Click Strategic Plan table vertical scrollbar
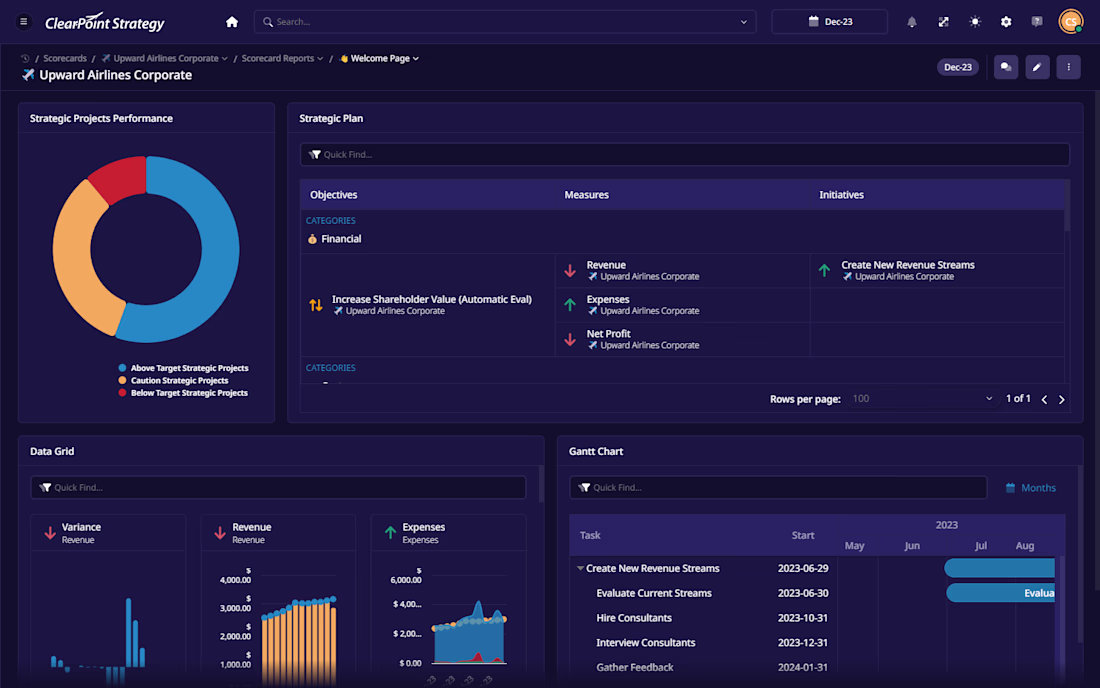Image resolution: width=1100 pixels, height=688 pixels. tap(1067, 207)
